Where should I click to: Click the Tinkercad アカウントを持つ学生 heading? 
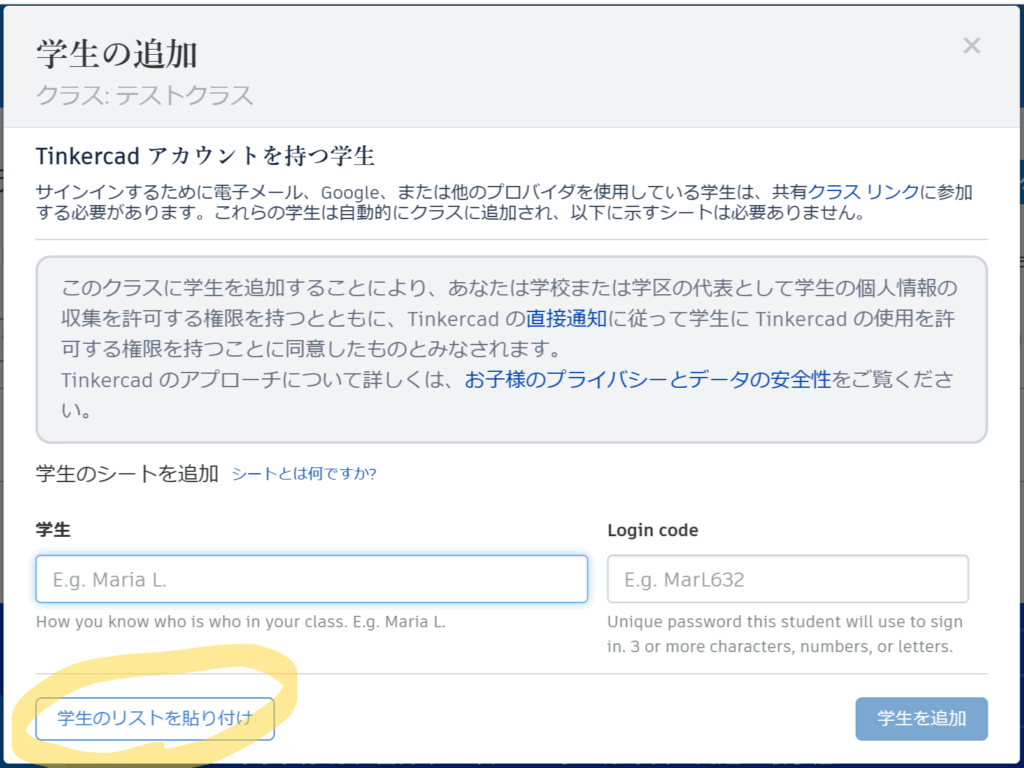(205, 156)
